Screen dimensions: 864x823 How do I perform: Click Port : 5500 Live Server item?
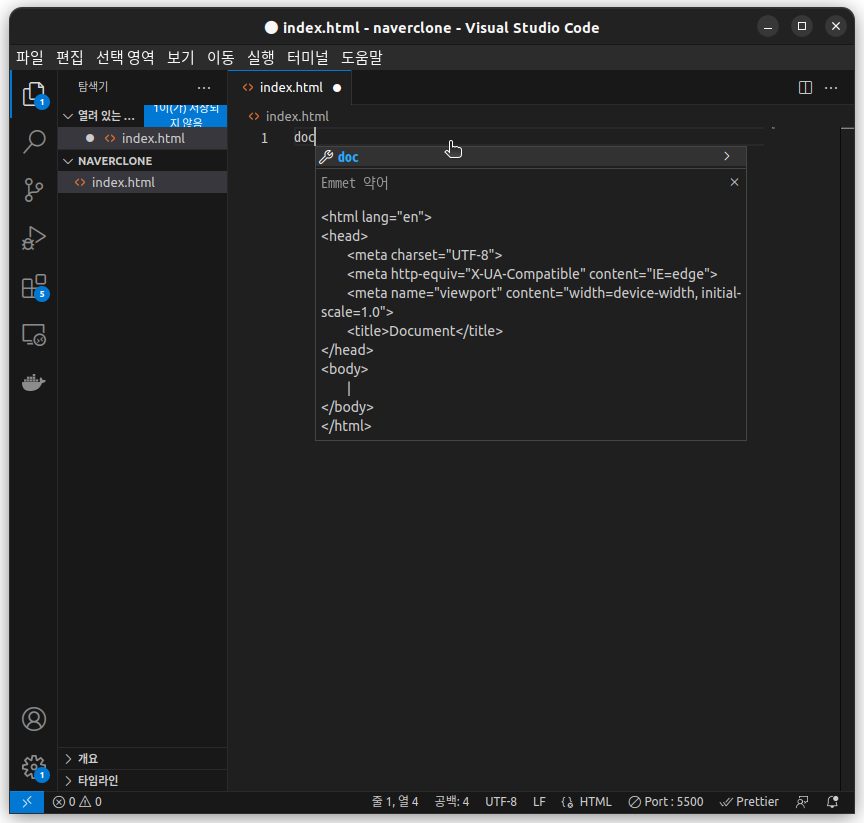click(666, 802)
